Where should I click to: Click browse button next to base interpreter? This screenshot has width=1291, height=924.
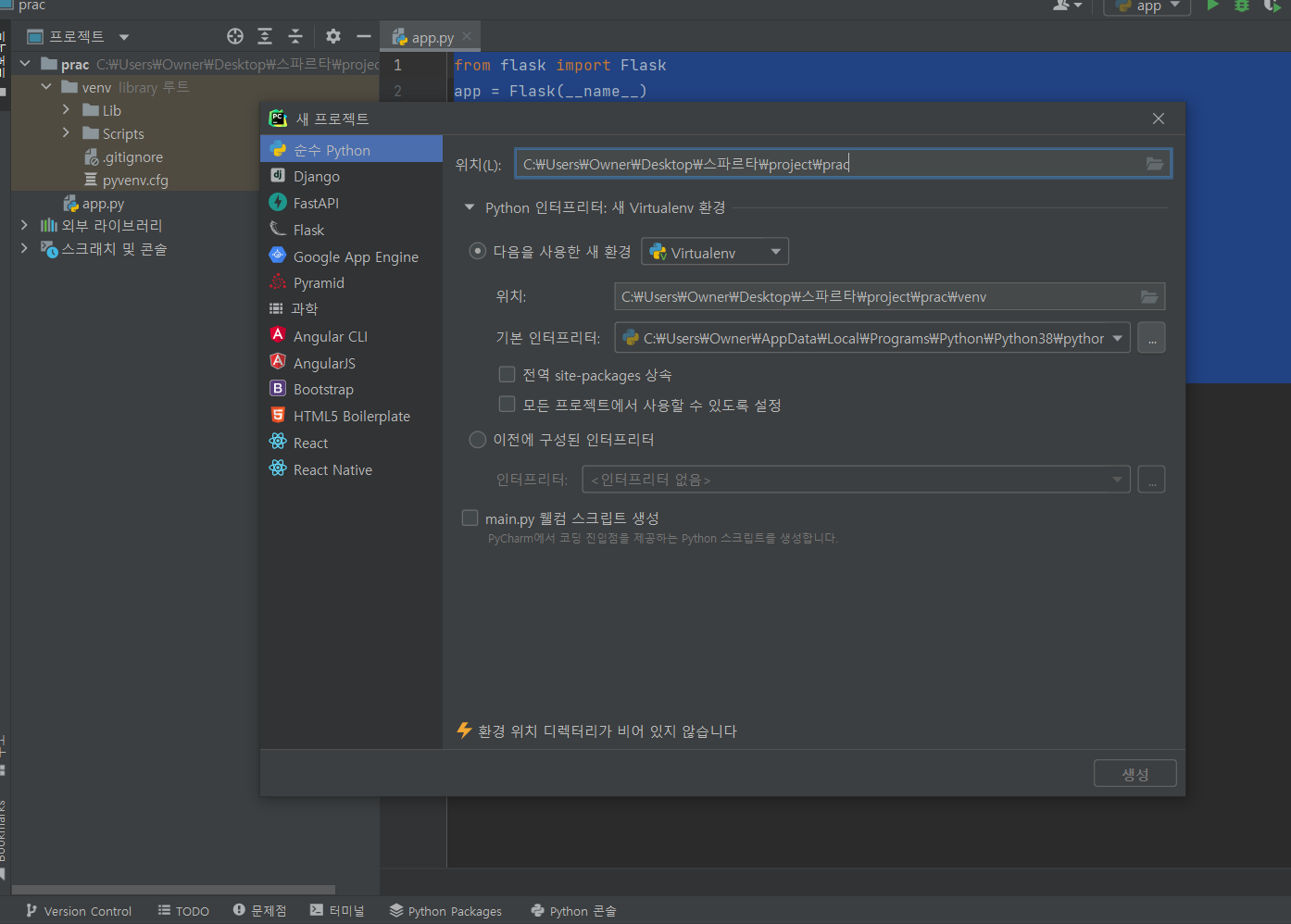(x=1151, y=338)
